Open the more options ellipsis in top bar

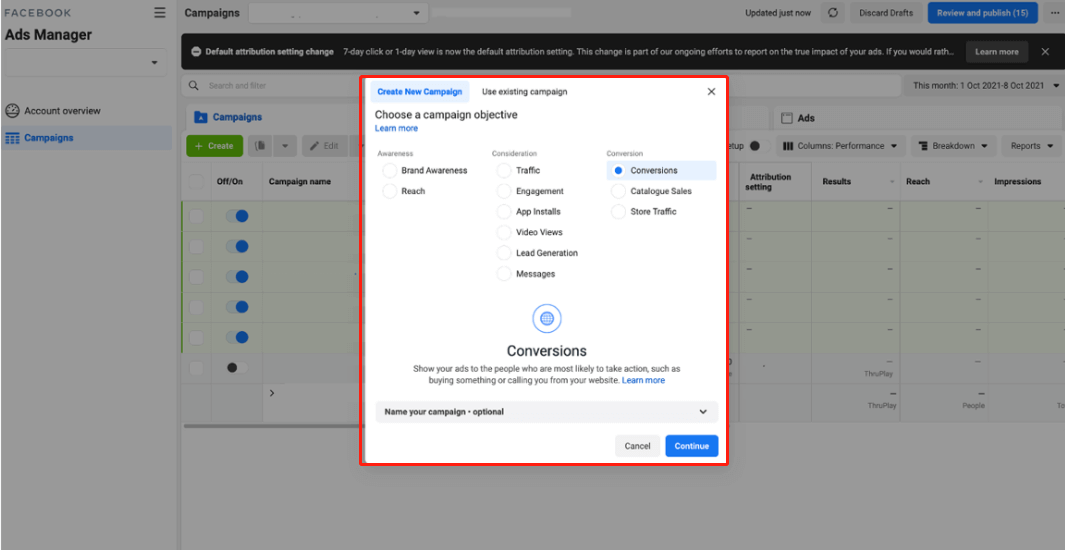pos(1054,13)
